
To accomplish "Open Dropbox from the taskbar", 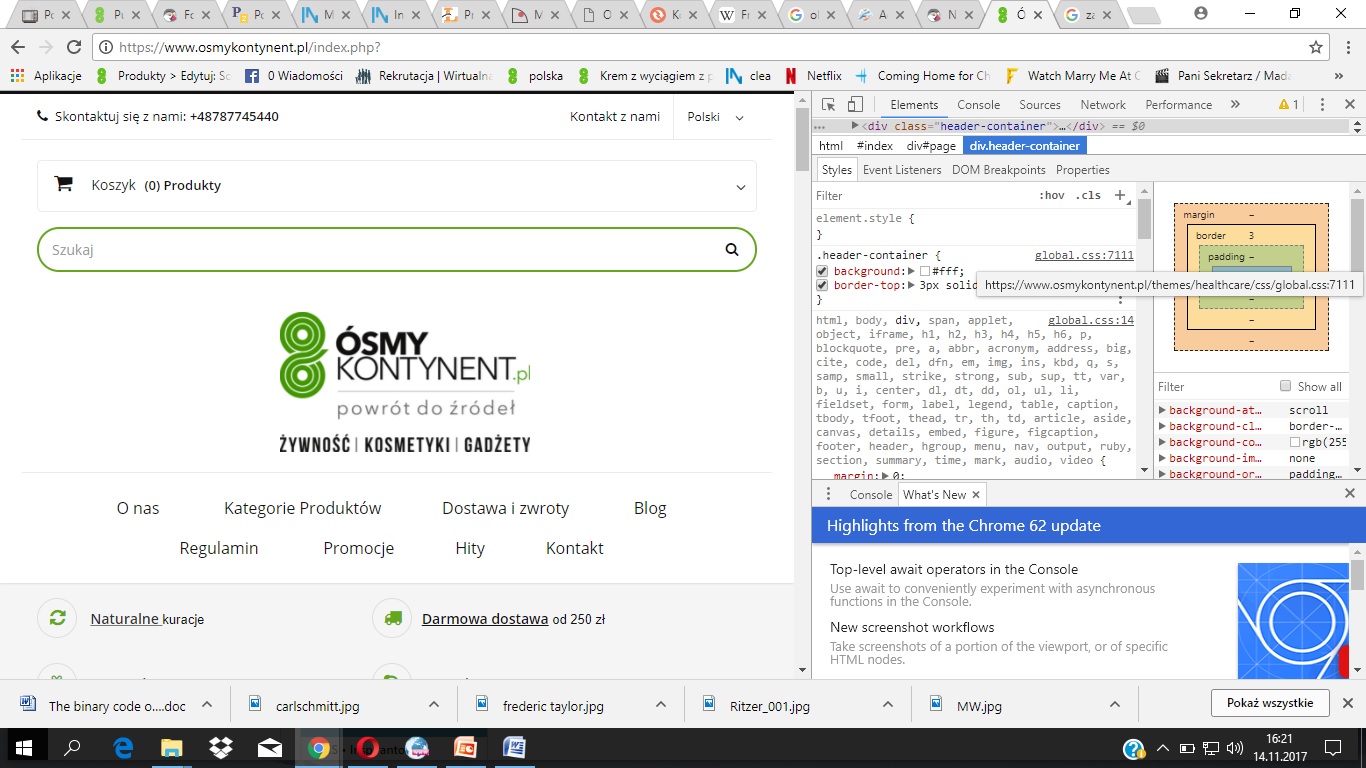I will pyautogui.click(x=221, y=748).
